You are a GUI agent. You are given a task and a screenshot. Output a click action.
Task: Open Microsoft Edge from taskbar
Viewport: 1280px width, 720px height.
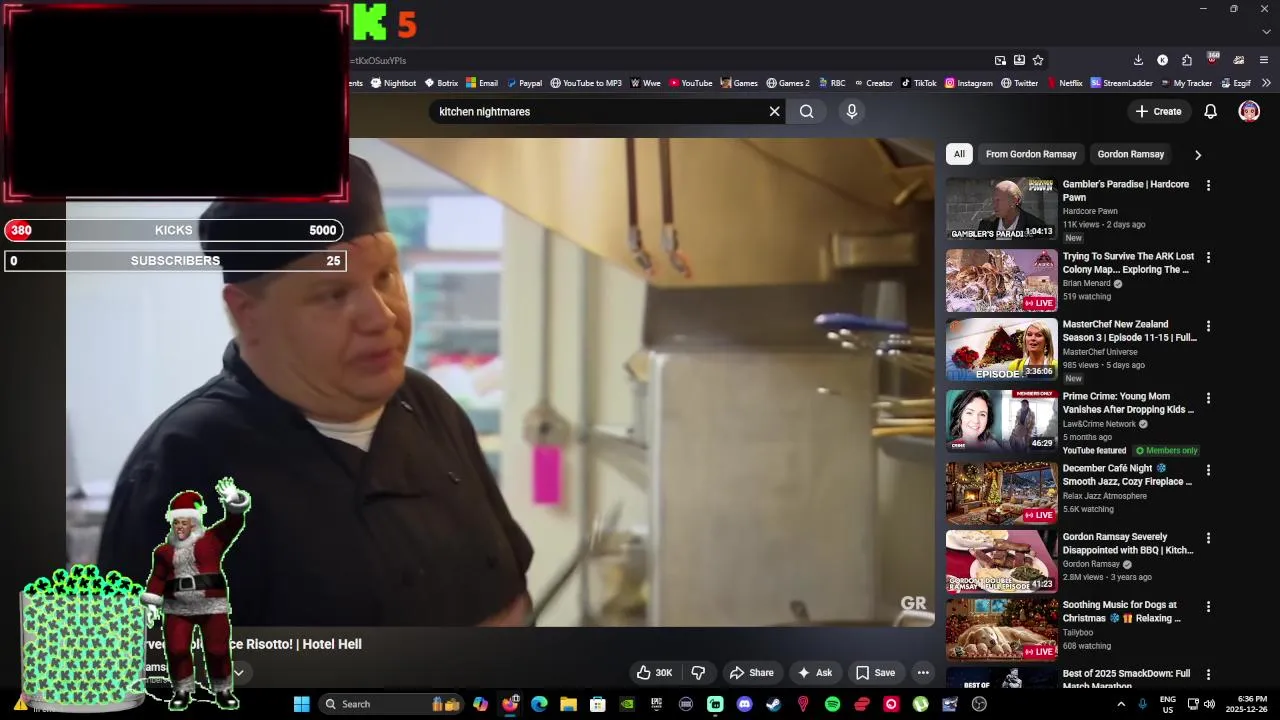pyautogui.click(x=539, y=704)
